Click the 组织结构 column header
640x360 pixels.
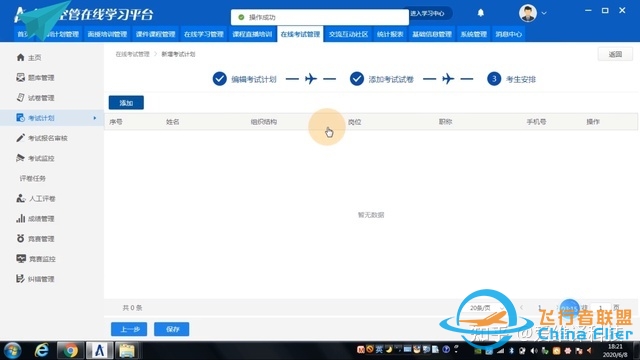pos(264,122)
